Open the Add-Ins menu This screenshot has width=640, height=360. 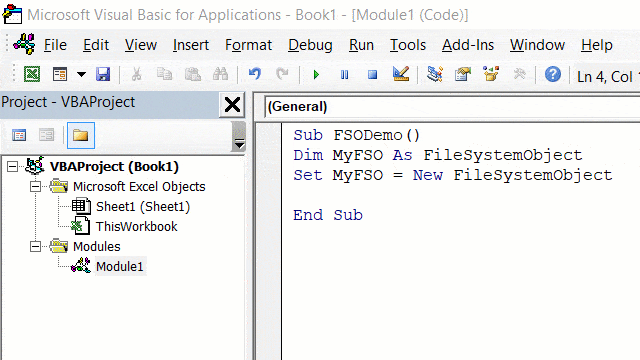point(468,45)
